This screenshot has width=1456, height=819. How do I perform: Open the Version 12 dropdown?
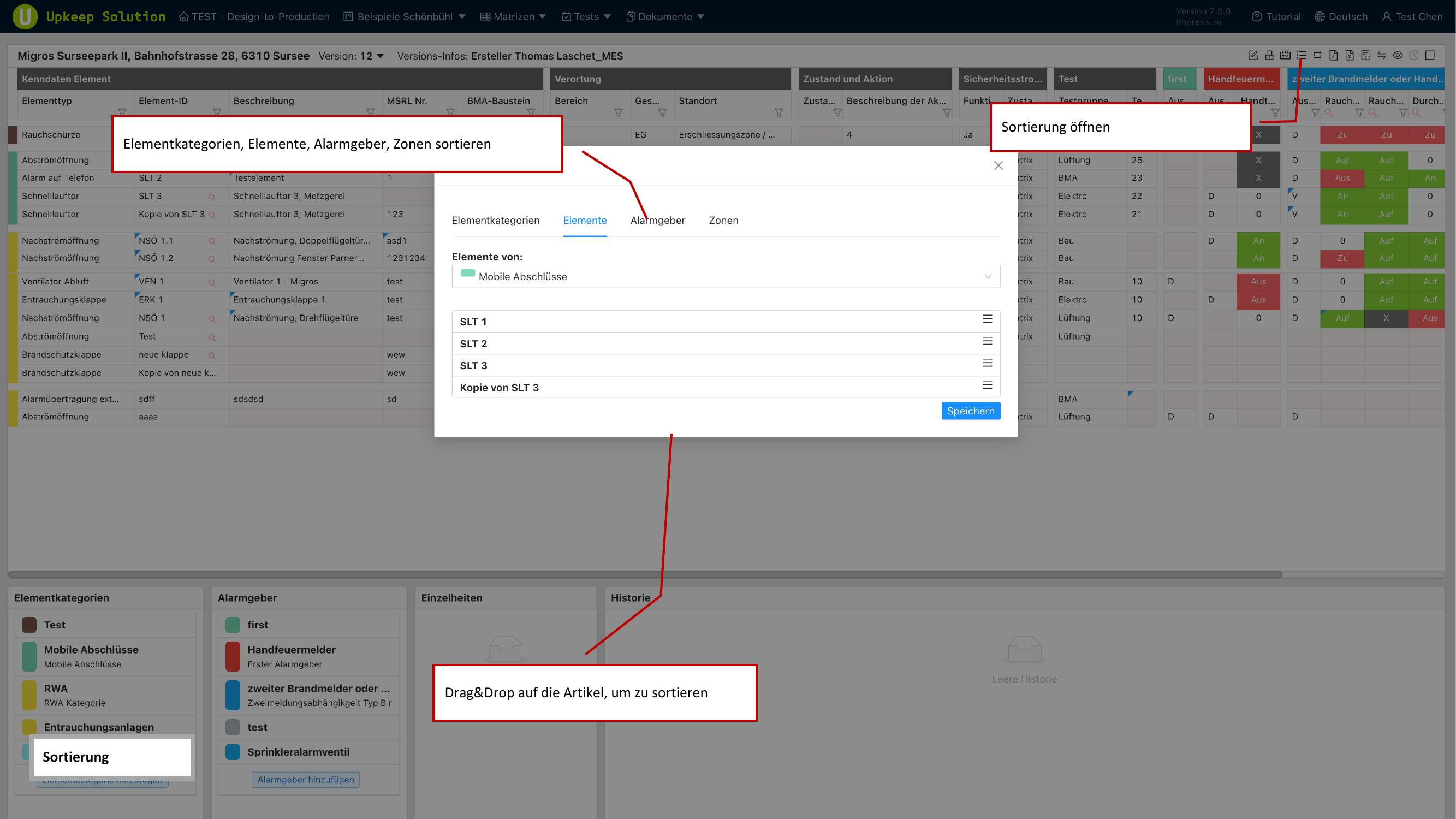pos(380,56)
